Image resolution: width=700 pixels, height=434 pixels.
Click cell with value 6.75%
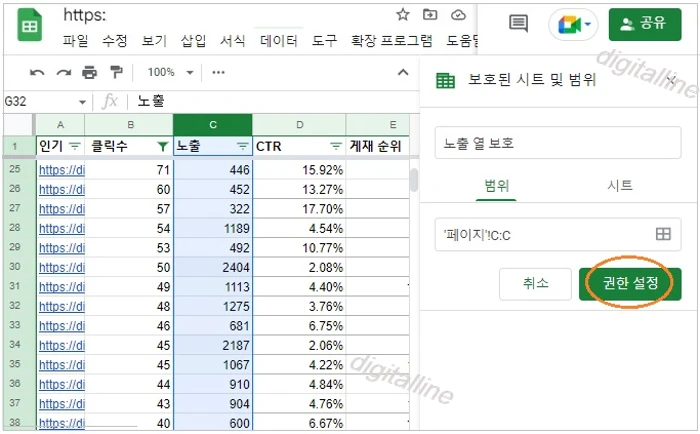(x=299, y=326)
